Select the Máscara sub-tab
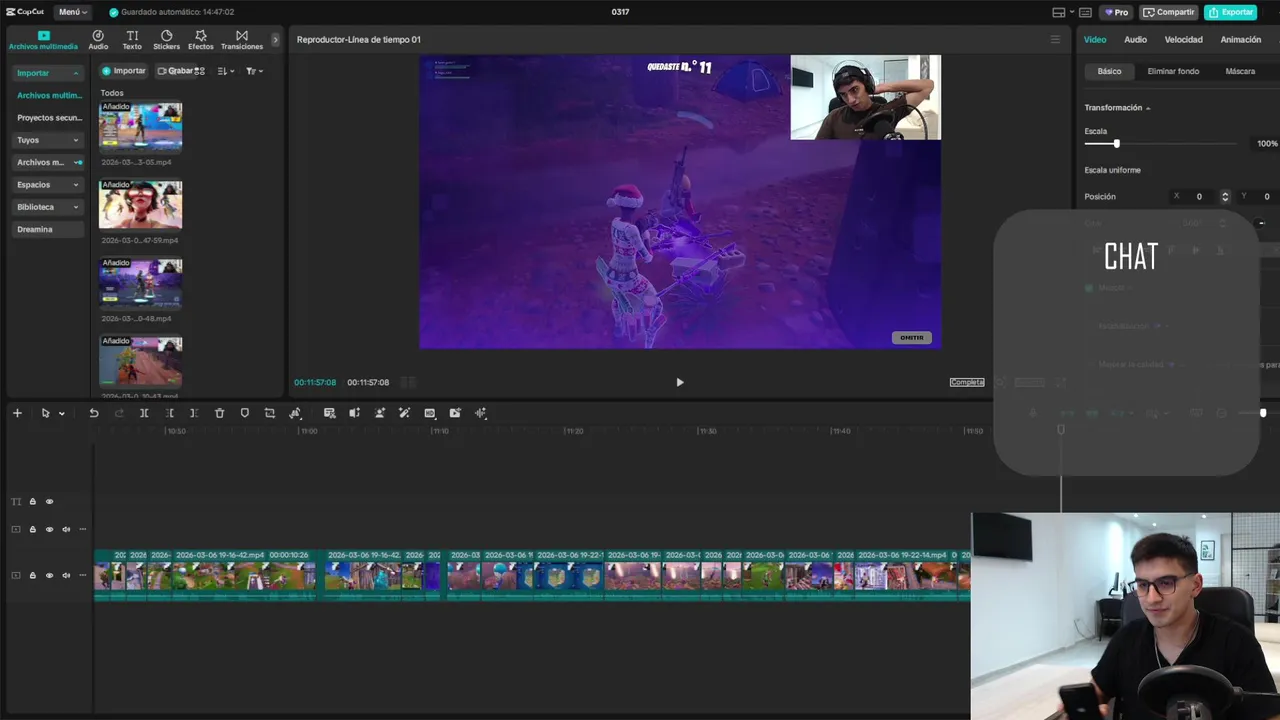Screen dimensions: 1280x720 pyautogui.click(x=1240, y=71)
